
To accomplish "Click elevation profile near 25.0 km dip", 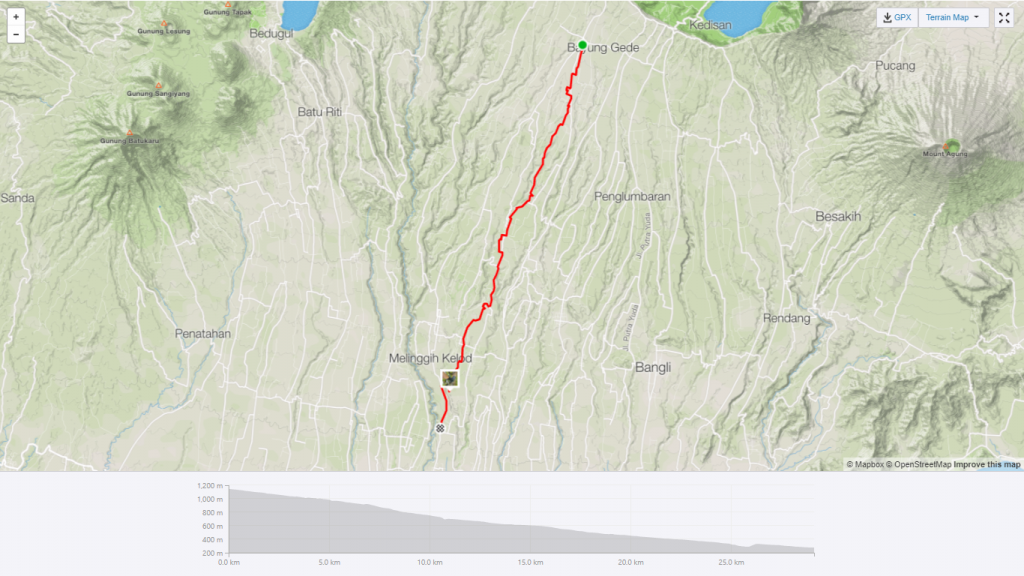I will (x=744, y=547).
